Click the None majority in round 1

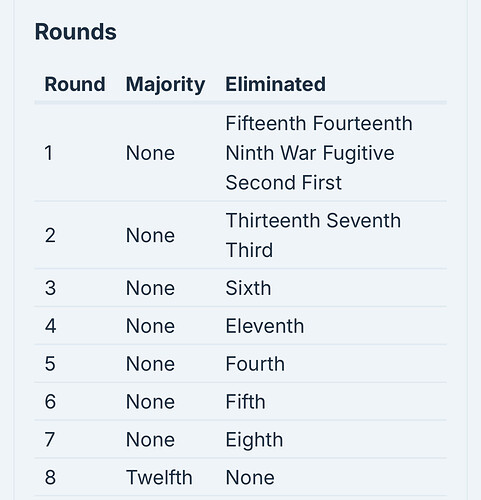(x=150, y=153)
